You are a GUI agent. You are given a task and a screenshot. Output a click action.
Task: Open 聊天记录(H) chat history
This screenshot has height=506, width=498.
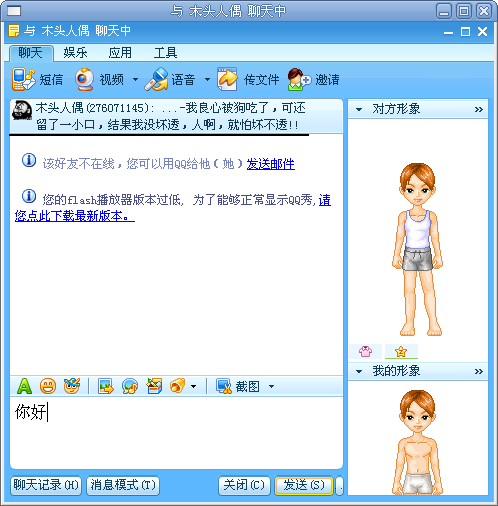(x=46, y=485)
